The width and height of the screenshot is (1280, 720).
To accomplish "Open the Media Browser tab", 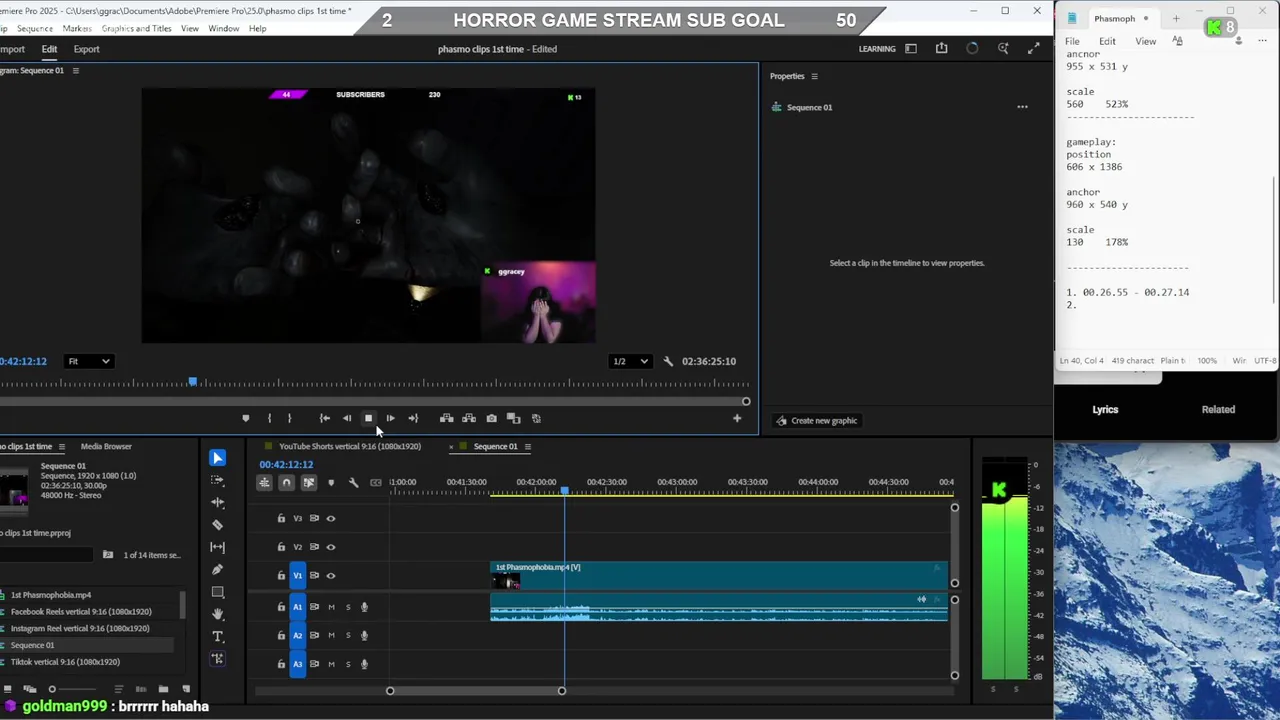I will tap(106, 447).
